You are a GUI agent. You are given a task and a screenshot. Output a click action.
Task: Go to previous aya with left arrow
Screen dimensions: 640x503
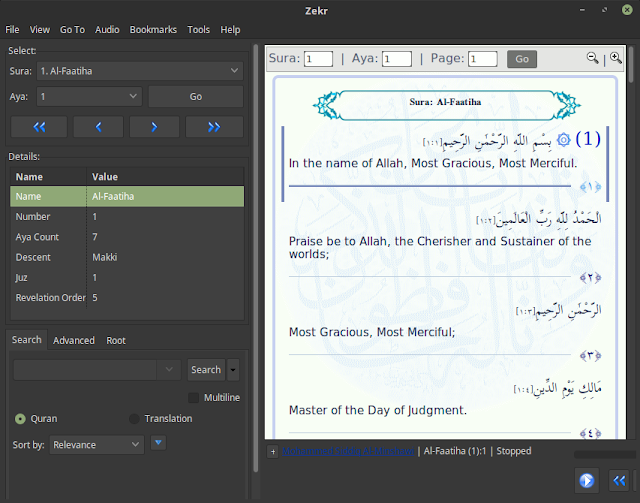point(98,127)
